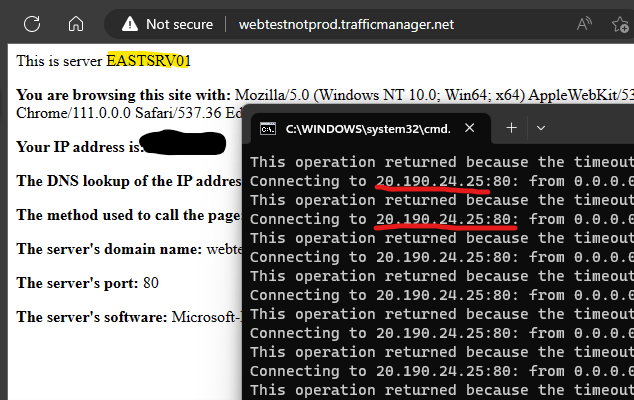Click the browser refresh icon
Screen dimensions: 634x400
coord(32,24)
